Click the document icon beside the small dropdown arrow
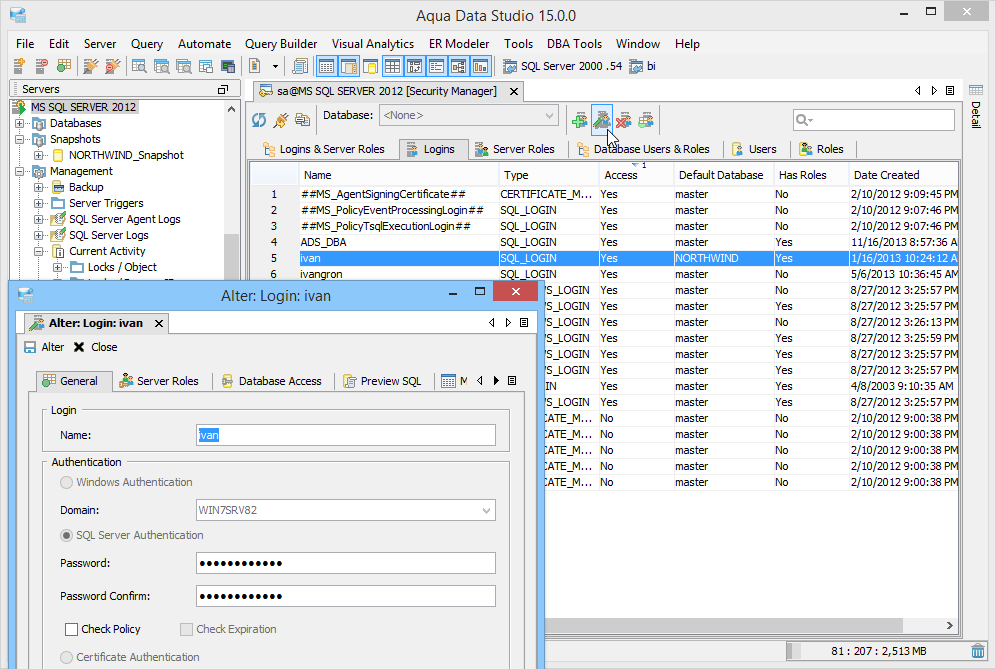Screen dimensions: 996x669 (255, 65)
